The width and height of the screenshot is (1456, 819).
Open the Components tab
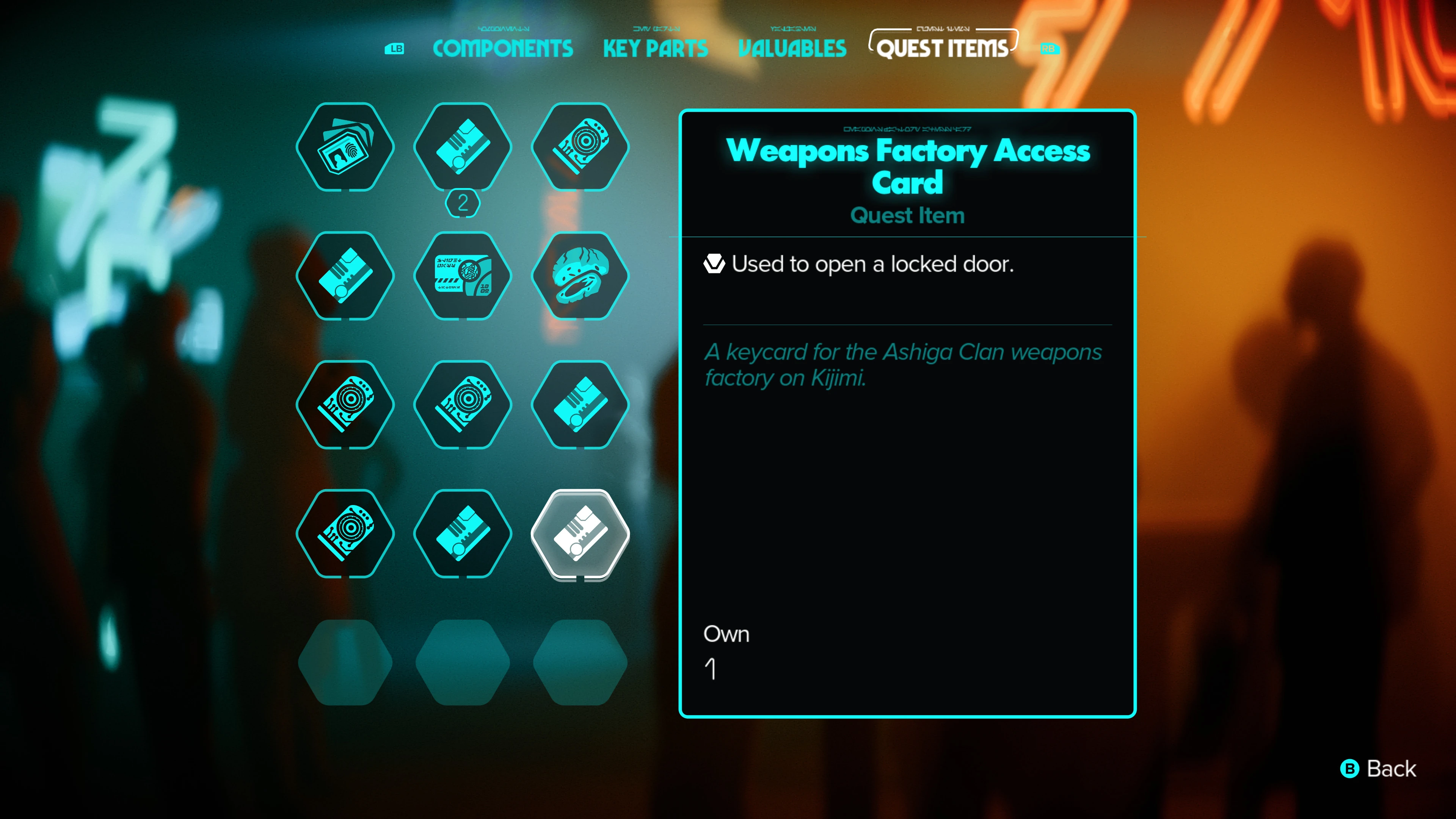pyautogui.click(x=502, y=49)
